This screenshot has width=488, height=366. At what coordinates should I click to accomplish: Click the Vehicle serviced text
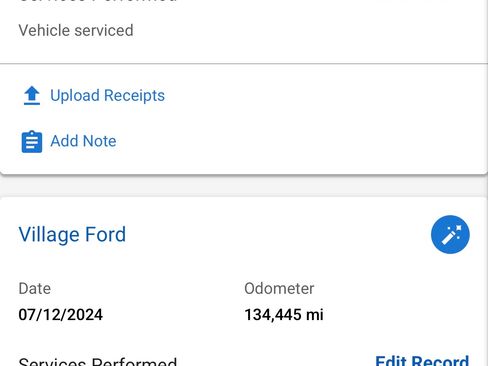tap(76, 30)
